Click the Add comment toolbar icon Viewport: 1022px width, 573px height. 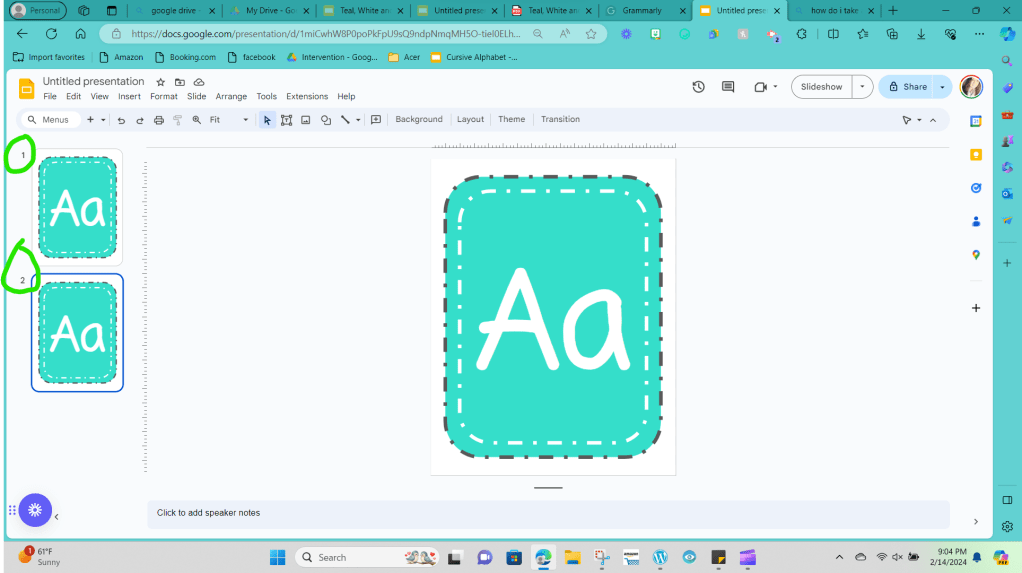tap(376, 120)
